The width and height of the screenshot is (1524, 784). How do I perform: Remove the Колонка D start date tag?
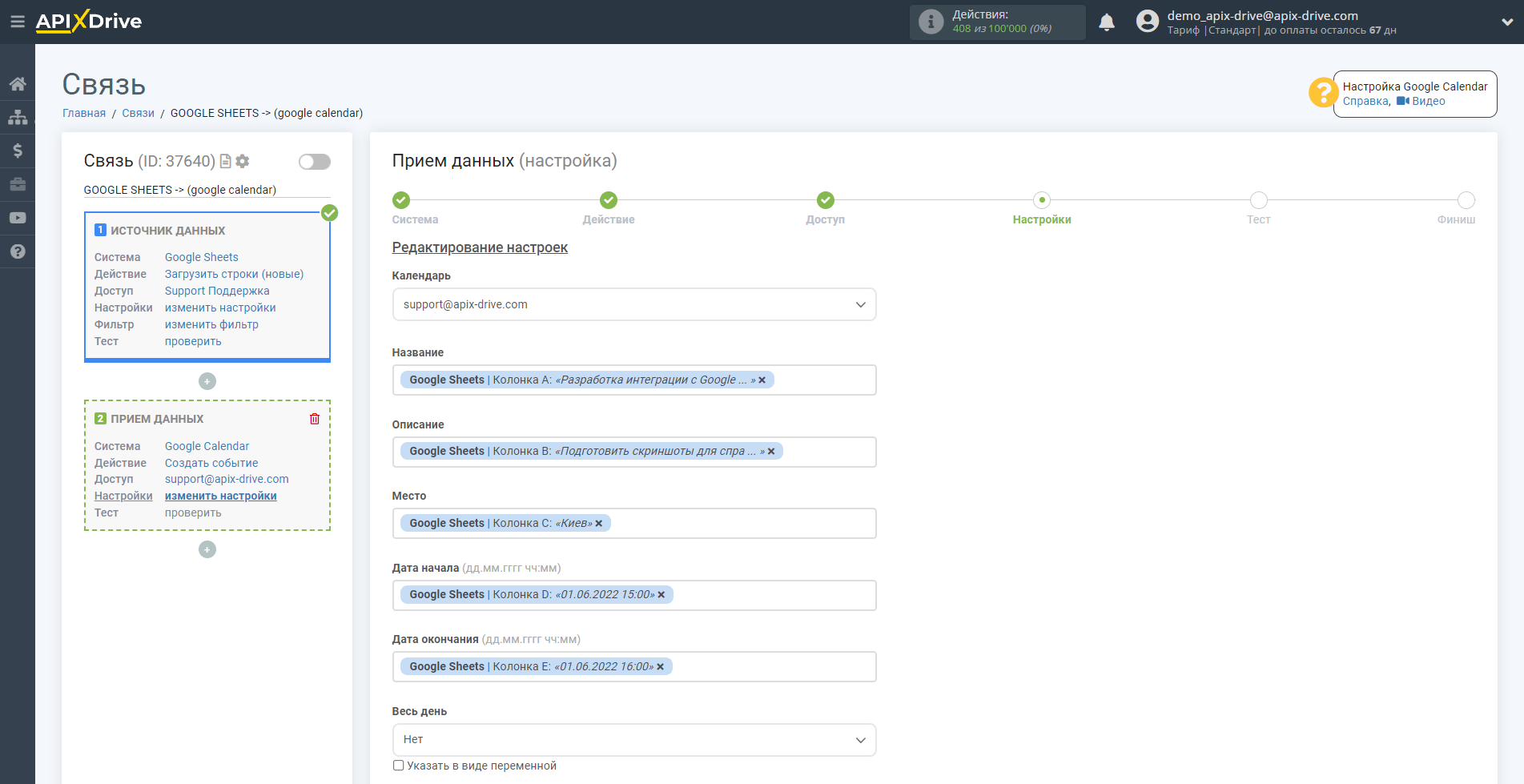tap(661, 595)
